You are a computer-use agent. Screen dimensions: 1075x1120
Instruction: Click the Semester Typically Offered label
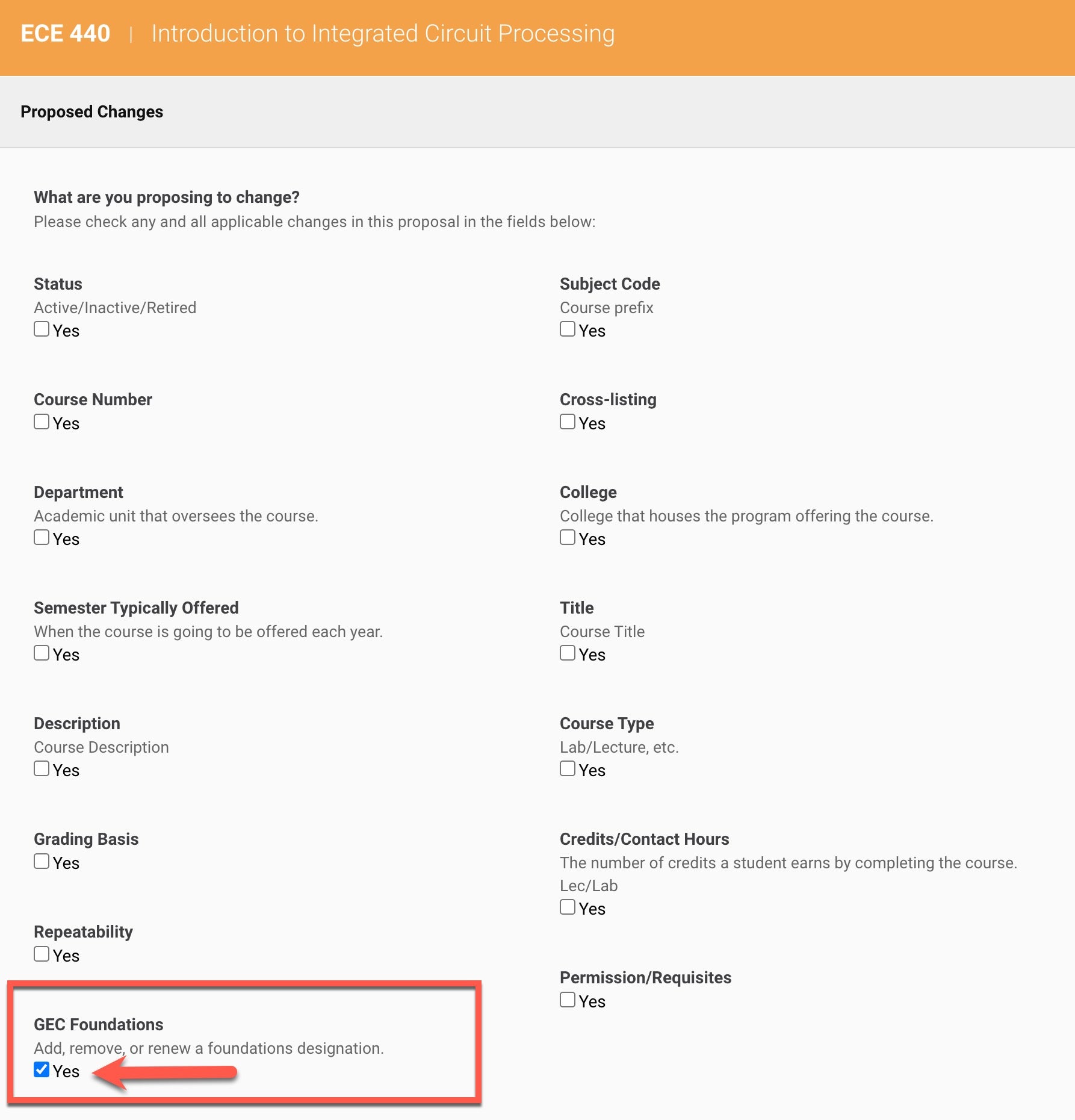(x=136, y=608)
